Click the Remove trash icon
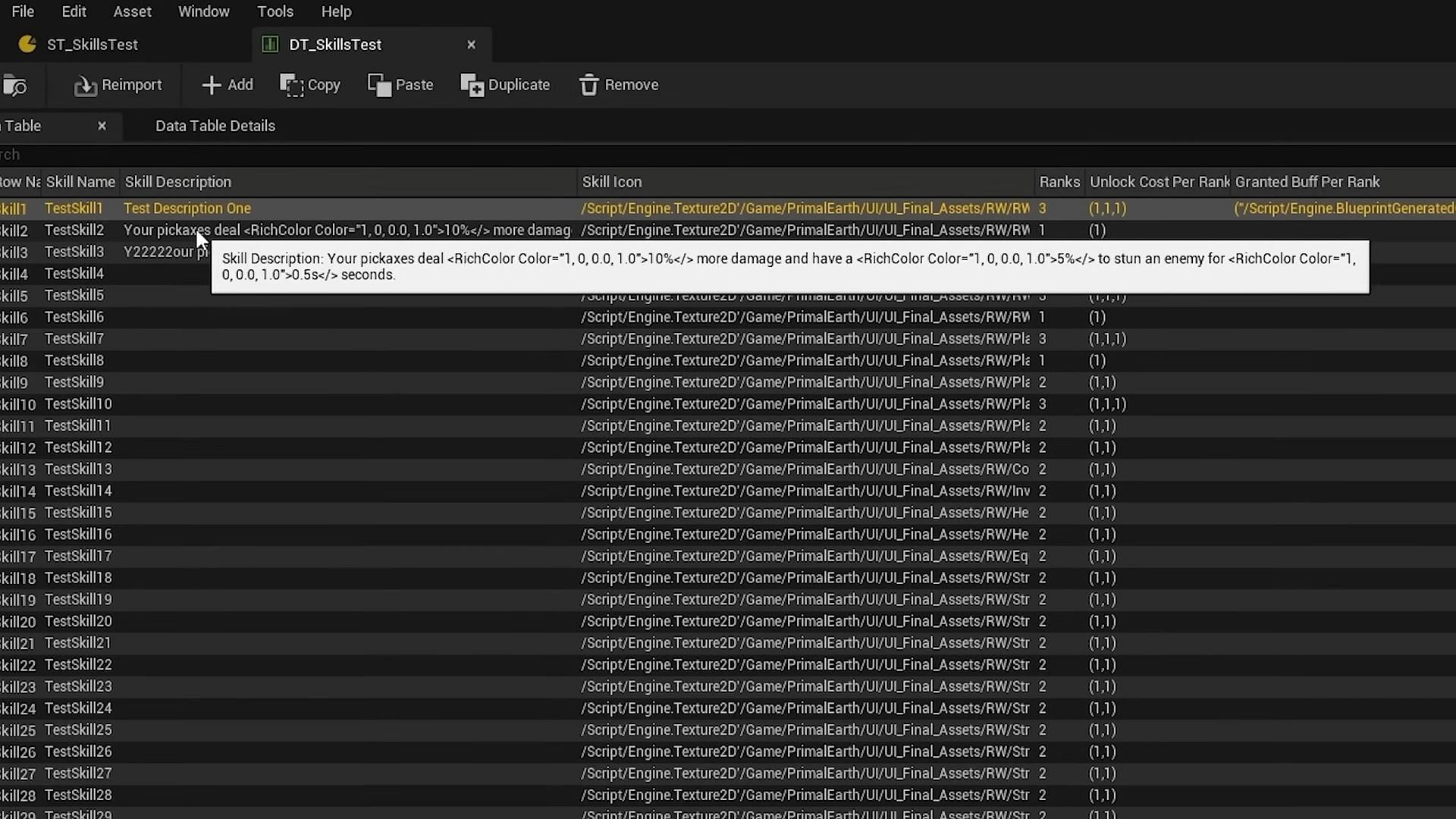 tap(589, 86)
